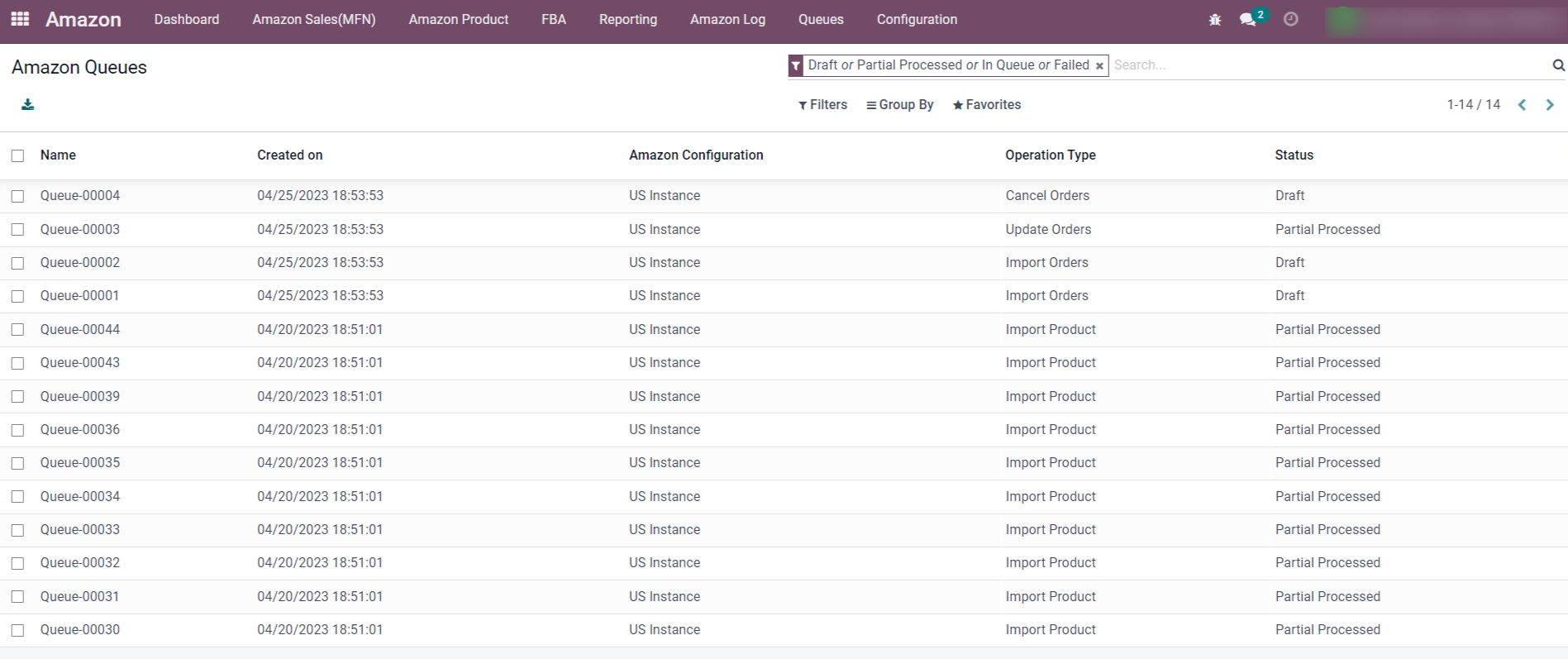Click Partial Processed status of Queue-00036

coord(1327,430)
